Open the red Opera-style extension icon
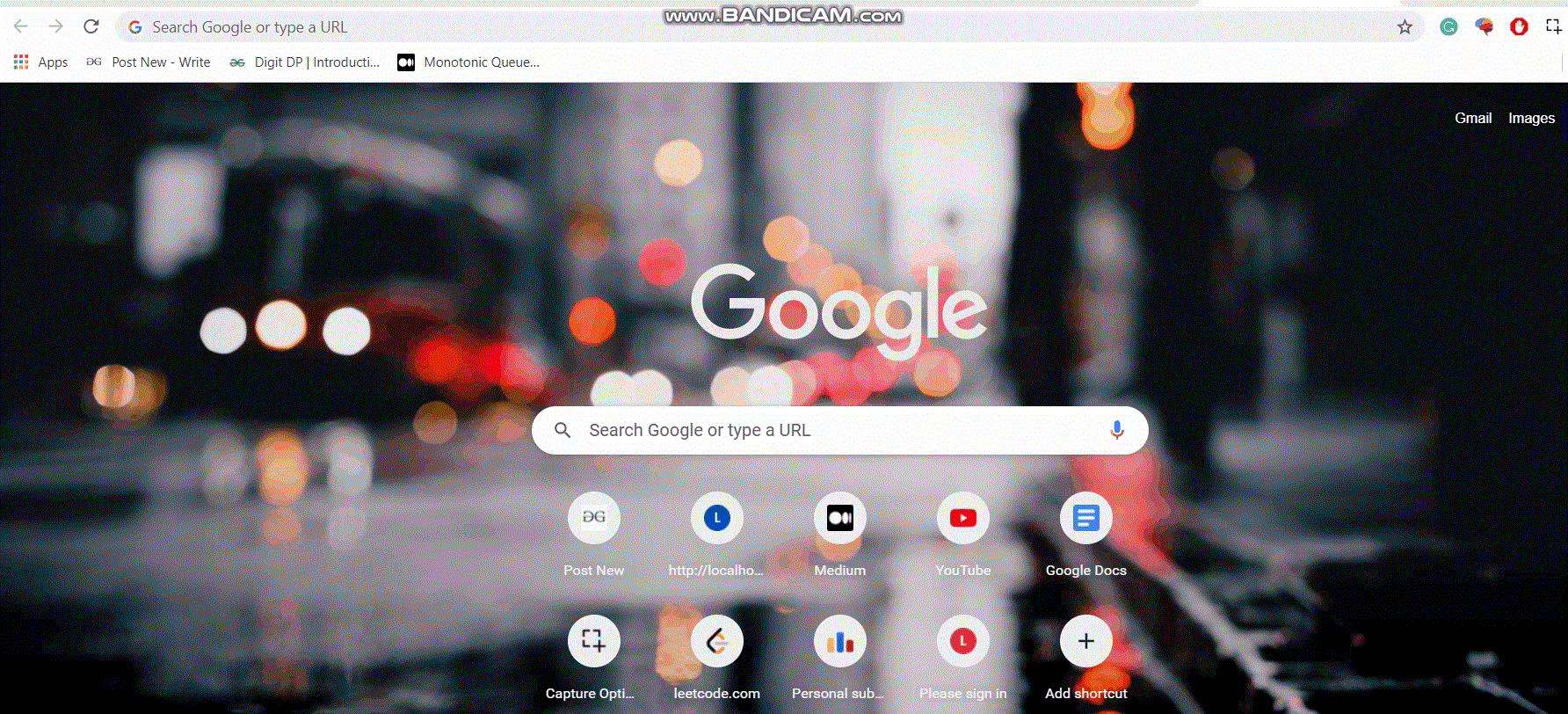Screen dimensions: 1568x714 [1519, 27]
